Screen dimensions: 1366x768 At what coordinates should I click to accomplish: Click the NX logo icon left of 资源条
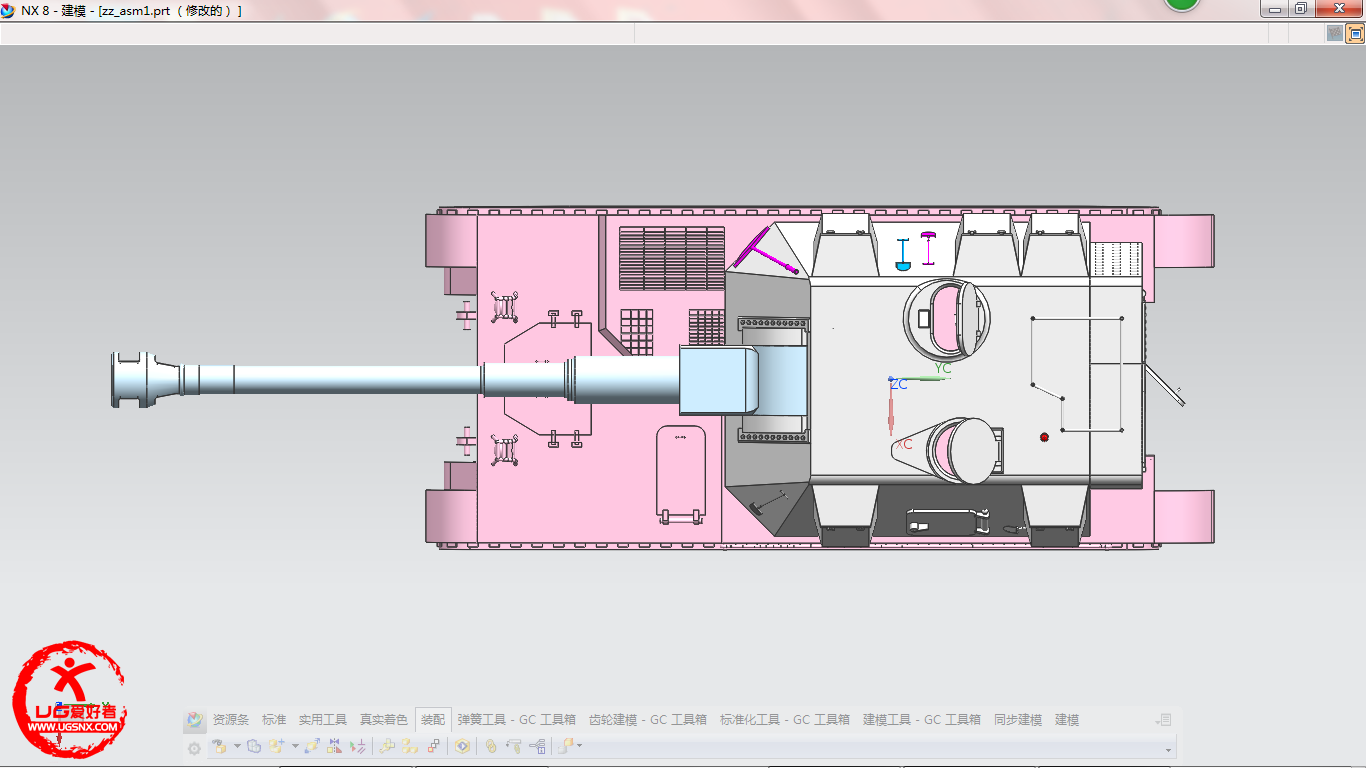tap(195, 720)
